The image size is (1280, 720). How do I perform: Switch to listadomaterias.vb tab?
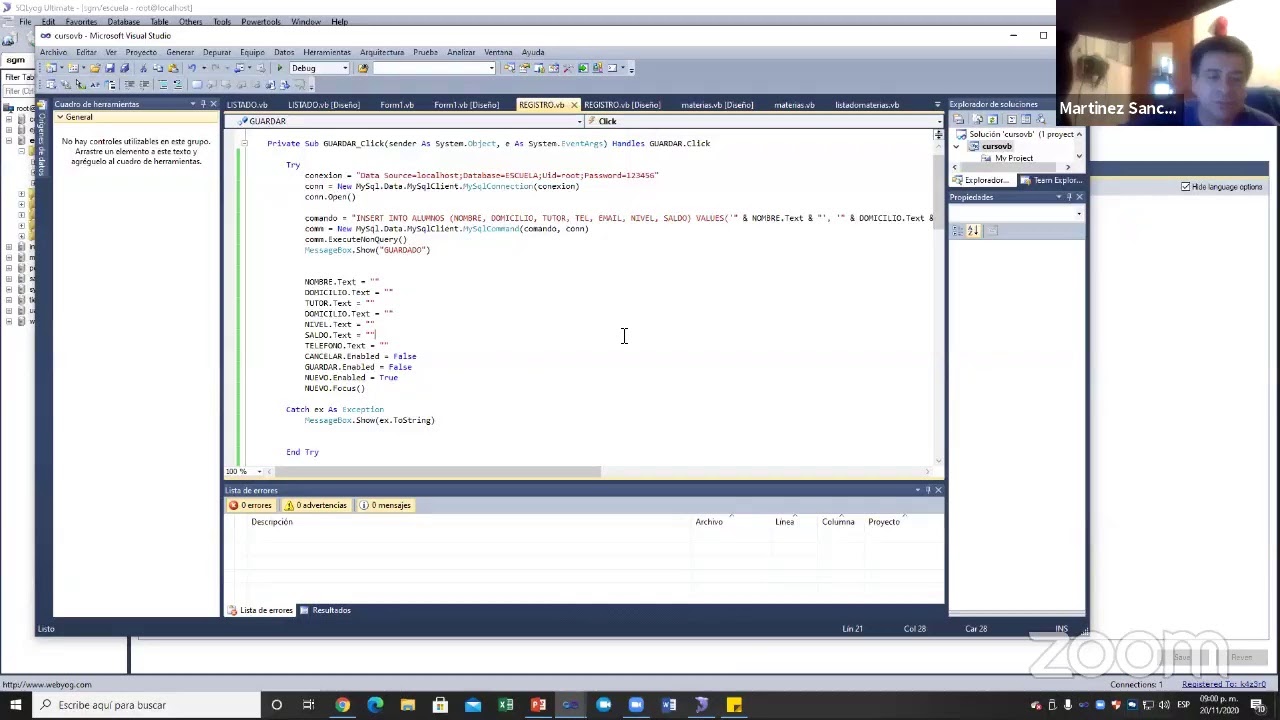(867, 104)
